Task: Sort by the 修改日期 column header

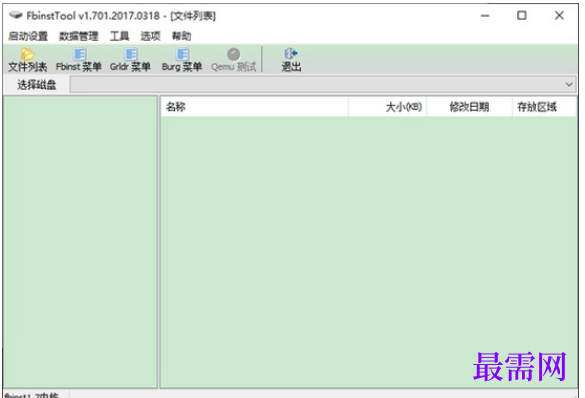Action: (x=469, y=107)
